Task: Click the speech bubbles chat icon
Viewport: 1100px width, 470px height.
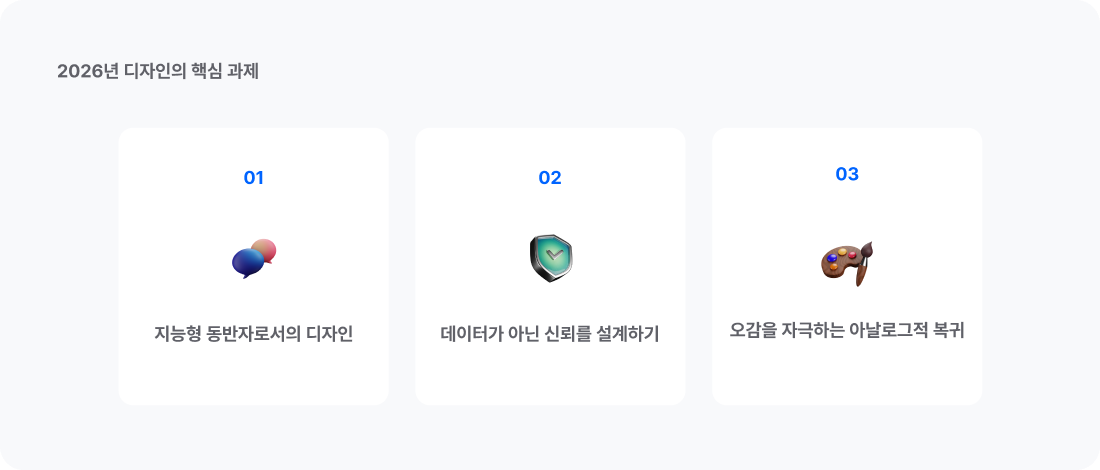Action: pos(253,259)
